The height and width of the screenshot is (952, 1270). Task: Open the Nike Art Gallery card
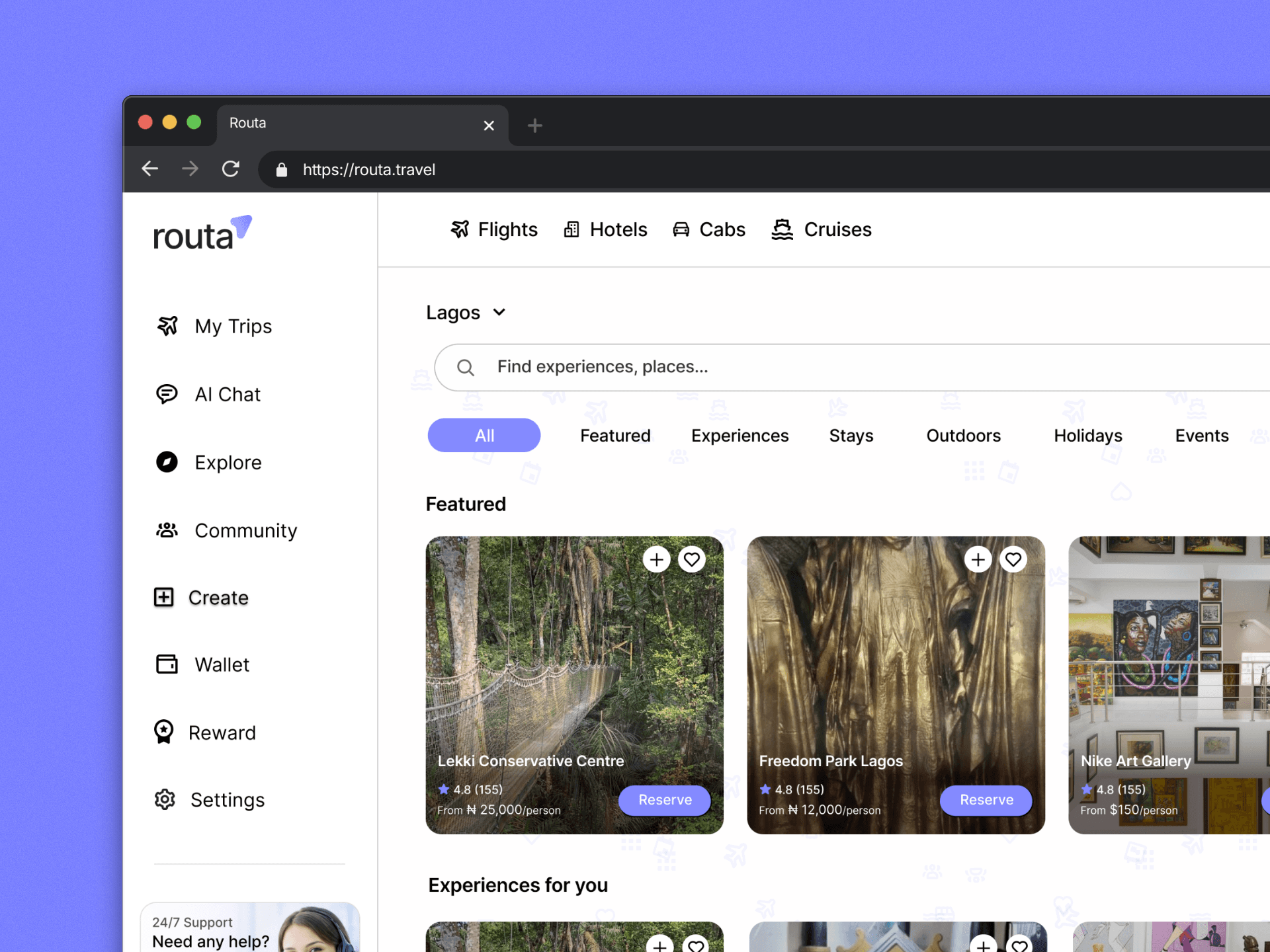[x=1169, y=685]
